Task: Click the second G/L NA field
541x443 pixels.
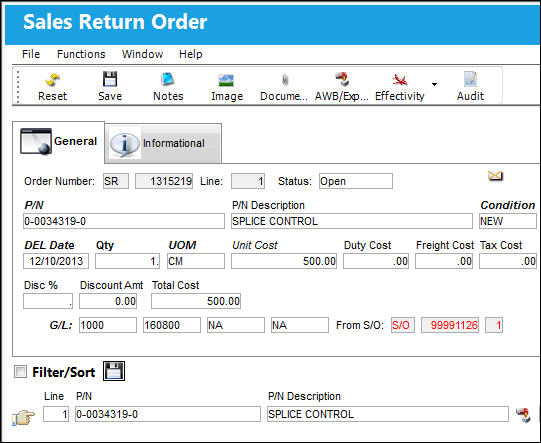Action: pyautogui.click(x=300, y=325)
